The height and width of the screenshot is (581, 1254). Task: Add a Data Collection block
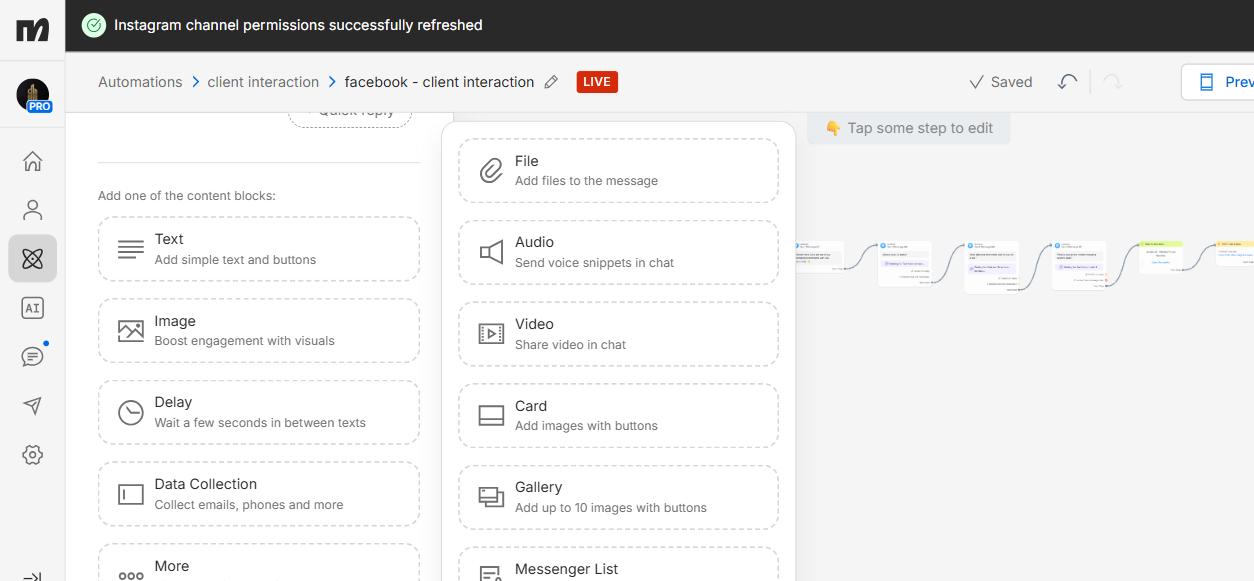(x=259, y=494)
